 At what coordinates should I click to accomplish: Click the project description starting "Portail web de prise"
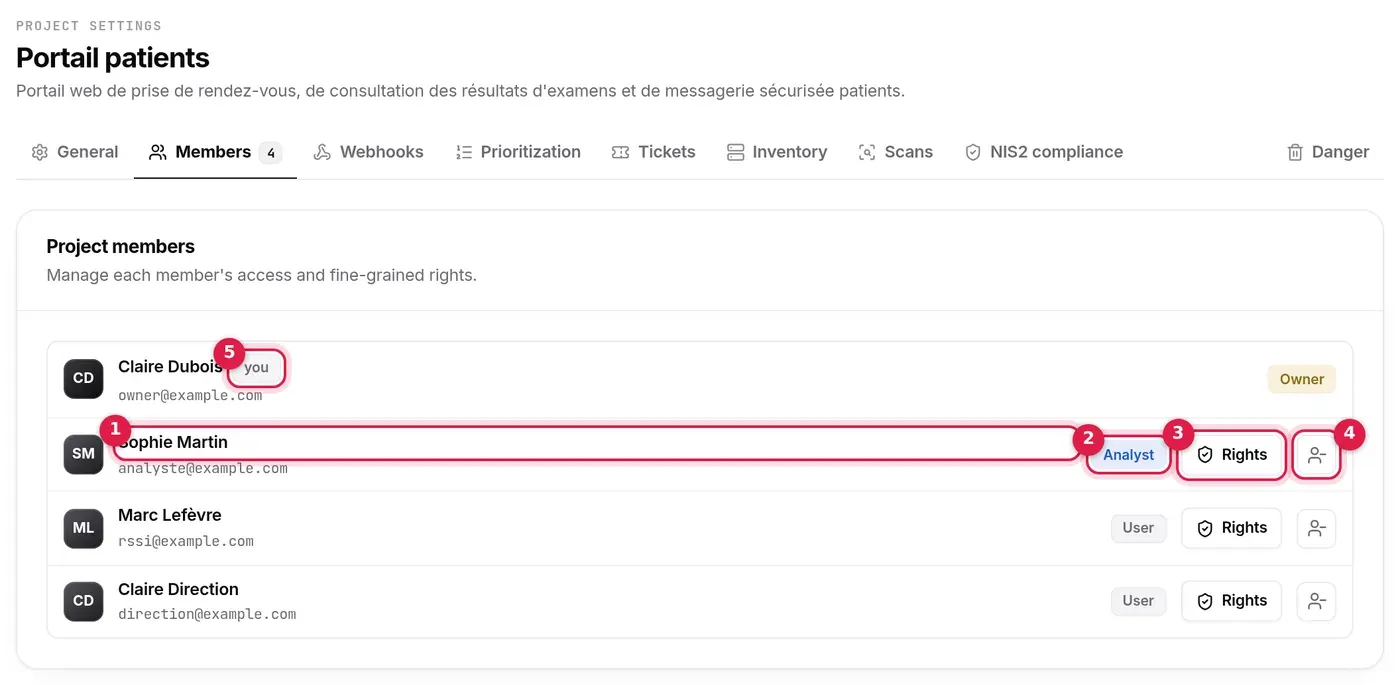[x=460, y=91]
